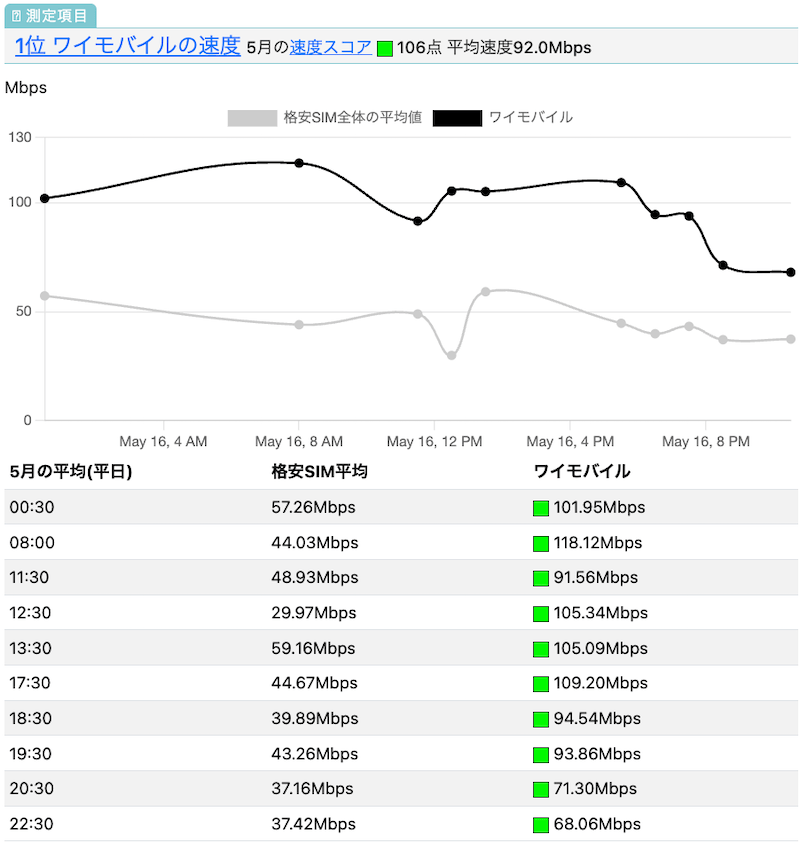The width and height of the screenshot is (800, 851).
Task: Click the green square next to 71.30Mbps
Action: click(541, 790)
